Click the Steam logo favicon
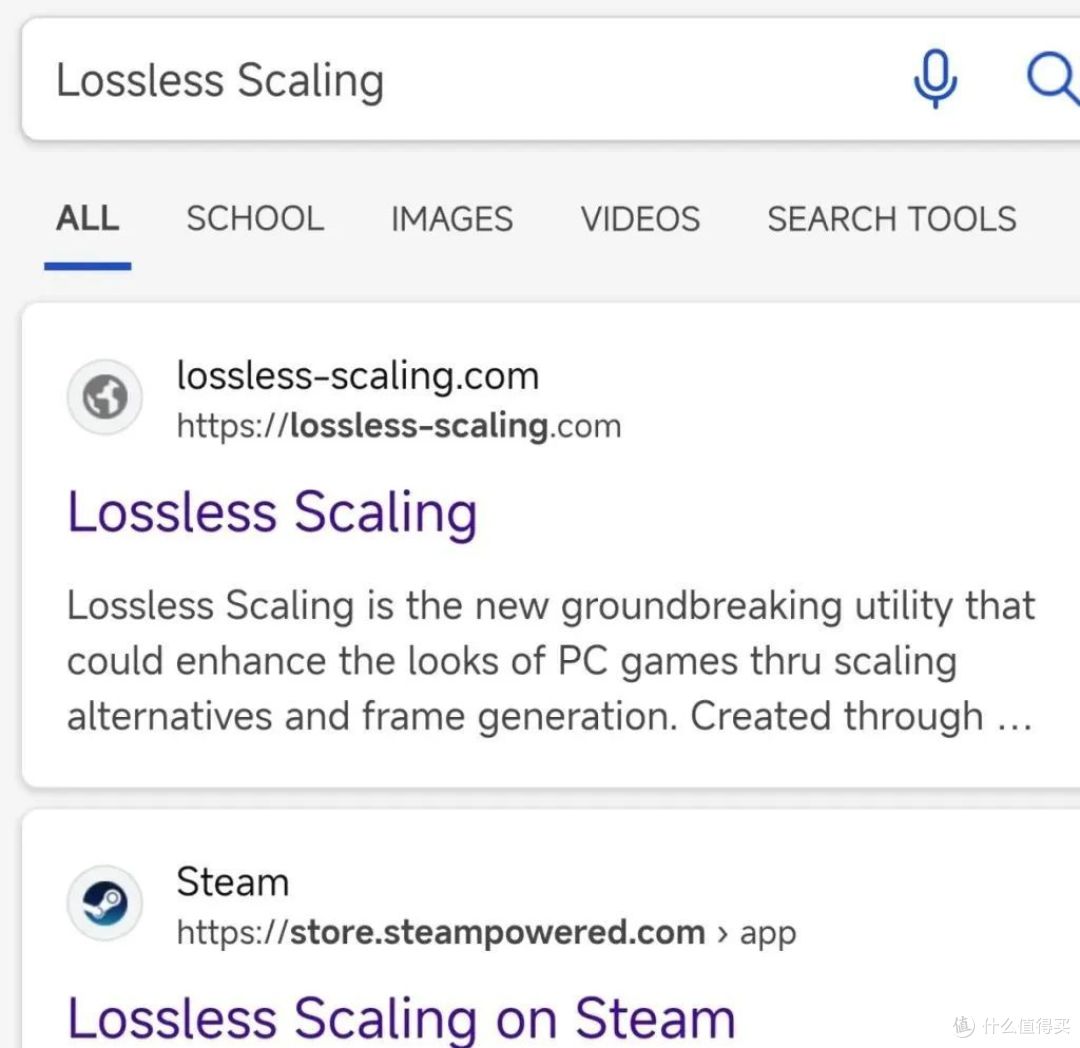This screenshot has height=1048, width=1080. coord(105,903)
